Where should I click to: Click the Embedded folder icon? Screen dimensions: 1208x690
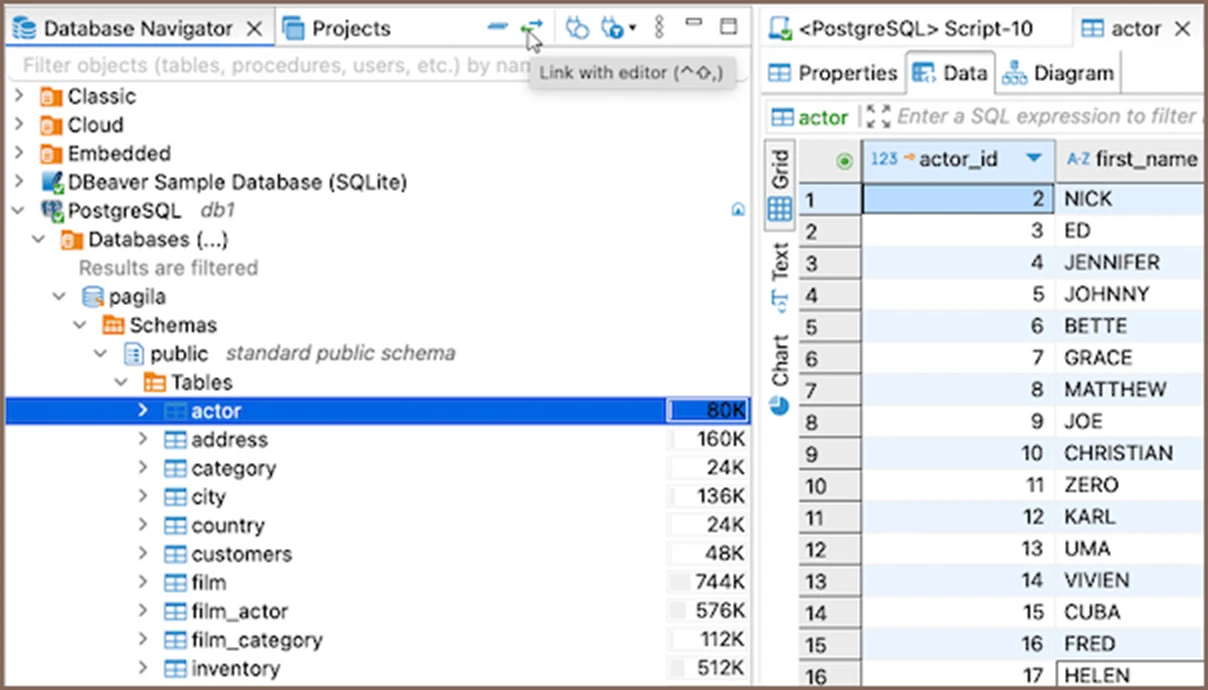pos(51,154)
